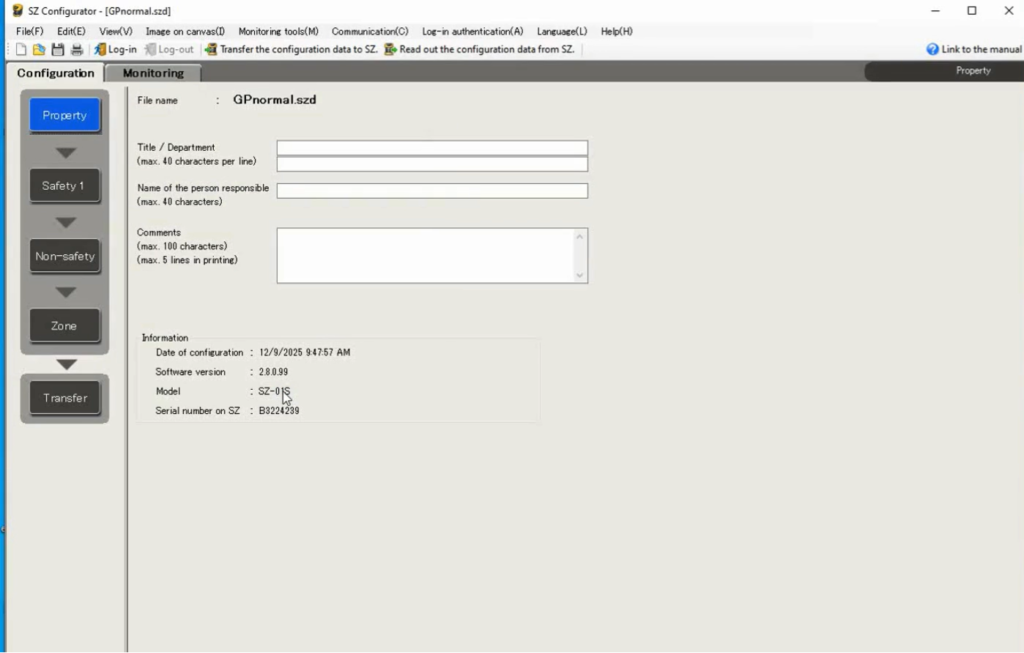Image resolution: width=1024 pixels, height=653 pixels.
Task: Click the first Title / Department field
Action: pos(432,148)
